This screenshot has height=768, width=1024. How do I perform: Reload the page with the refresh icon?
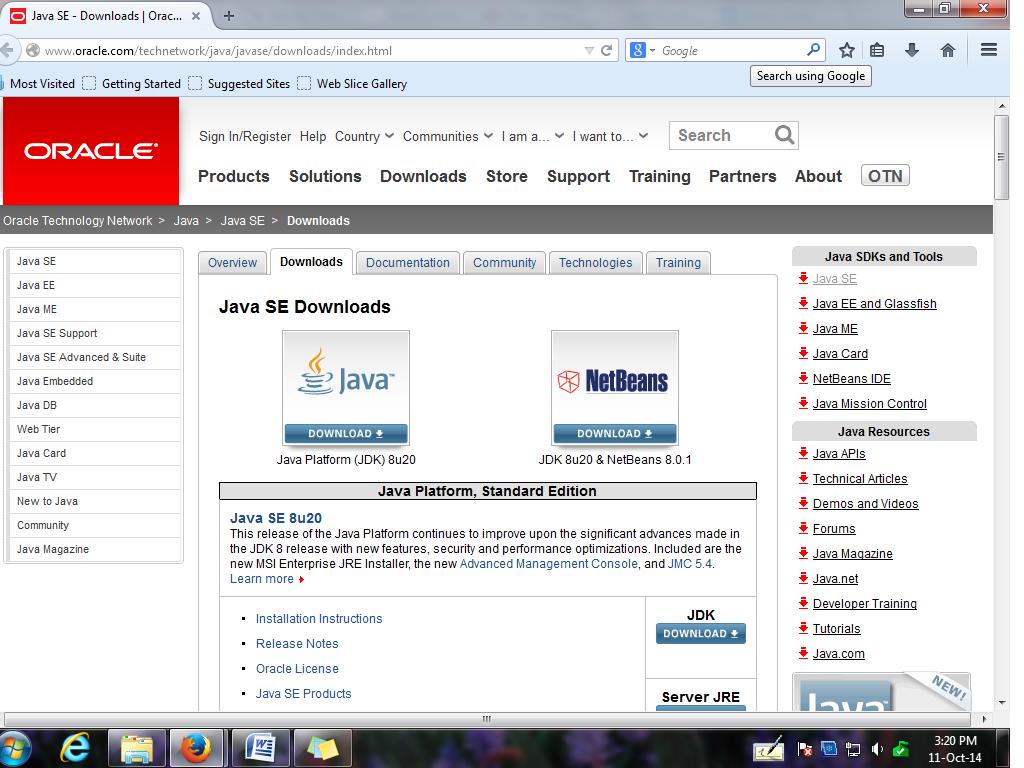[x=607, y=50]
